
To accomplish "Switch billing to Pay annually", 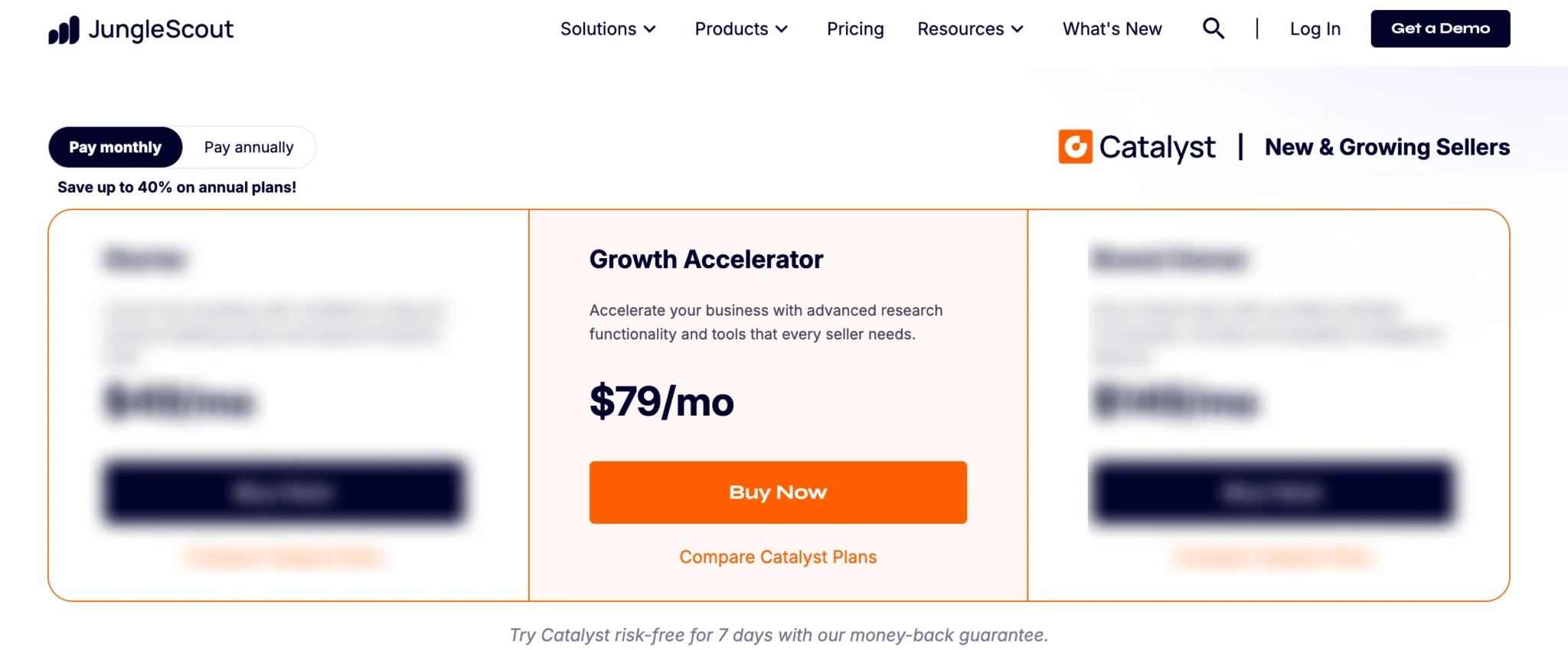I will [x=249, y=147].
